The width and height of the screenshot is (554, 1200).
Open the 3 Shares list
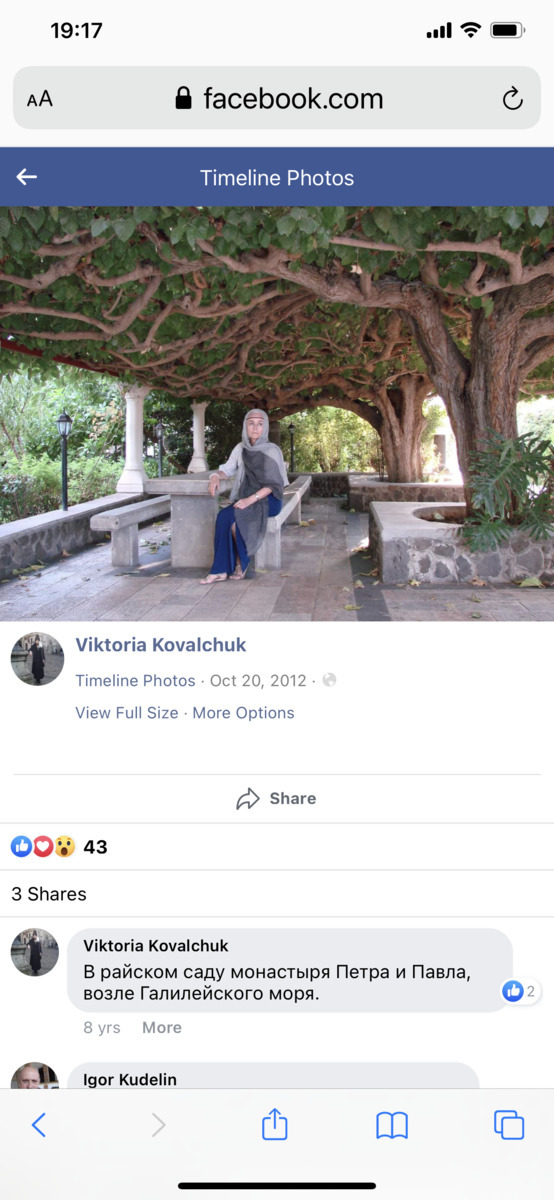click(49, 894)
